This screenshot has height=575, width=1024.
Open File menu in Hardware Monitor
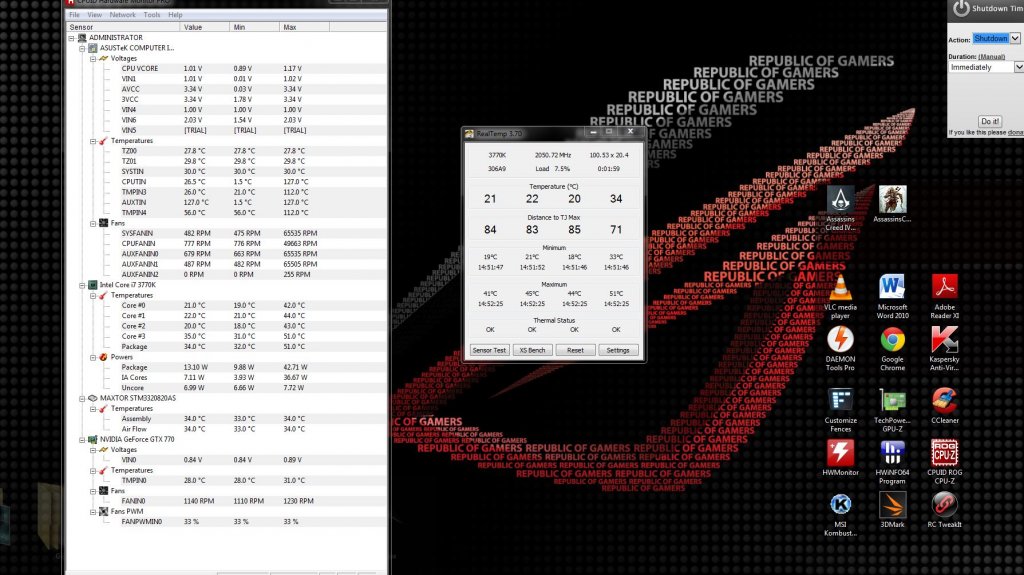74,14
